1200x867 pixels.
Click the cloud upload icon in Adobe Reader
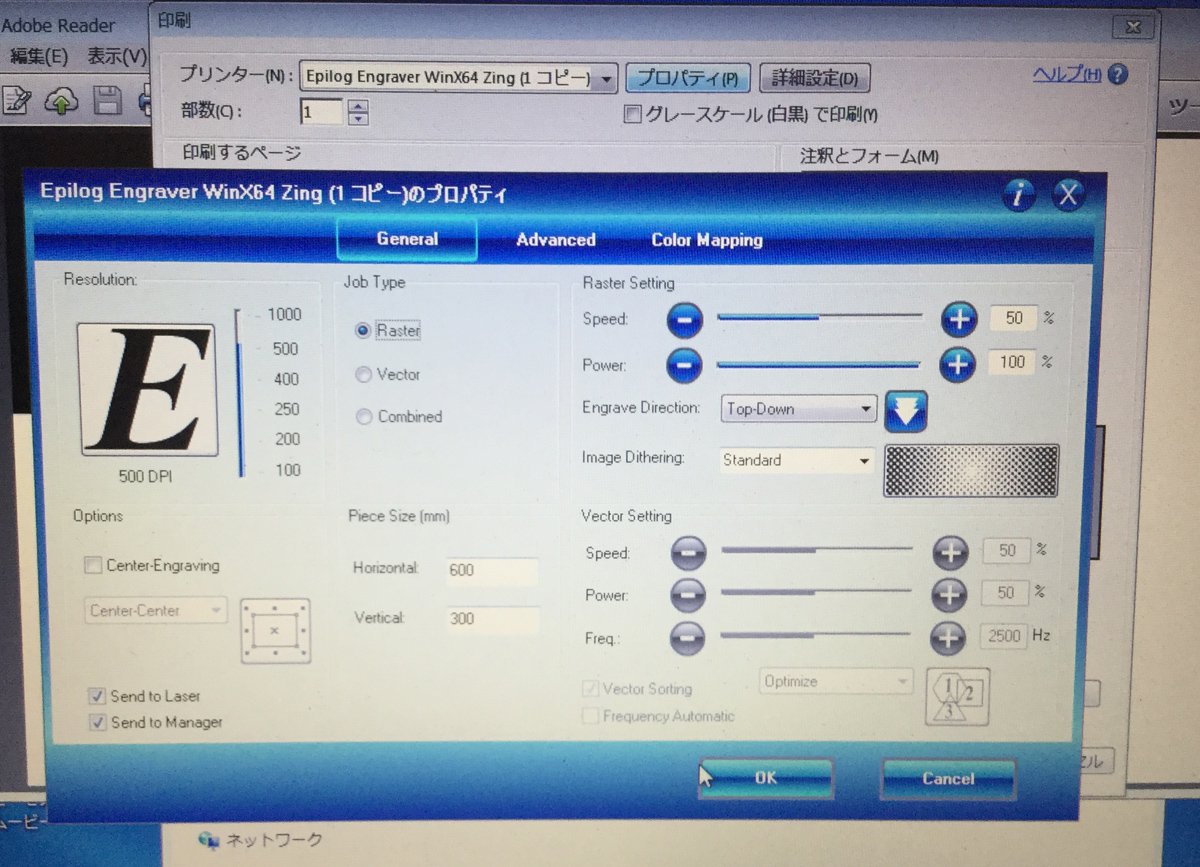coord(62,100)
